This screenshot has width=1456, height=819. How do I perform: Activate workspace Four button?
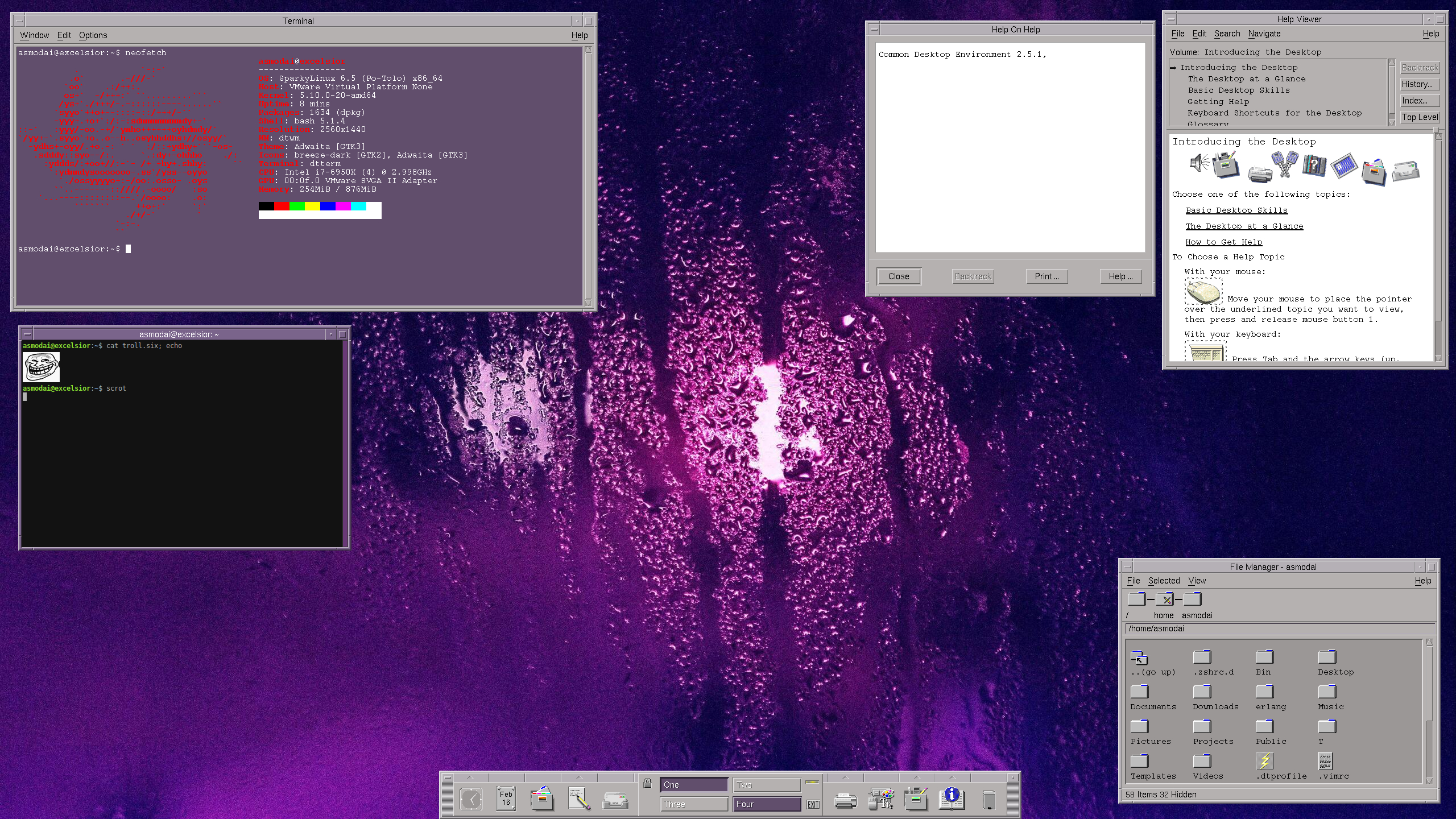tap(767, 804)
